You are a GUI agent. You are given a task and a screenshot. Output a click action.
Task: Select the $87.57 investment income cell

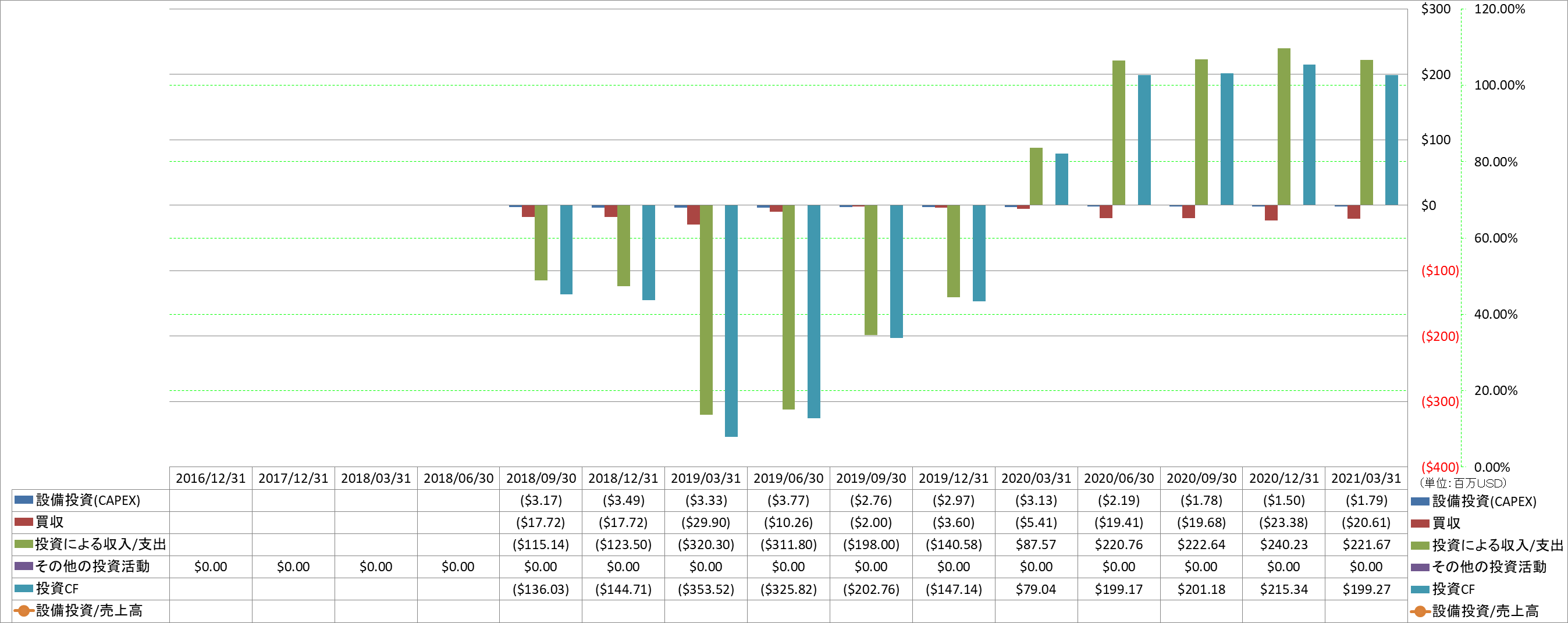(1036, 544)
